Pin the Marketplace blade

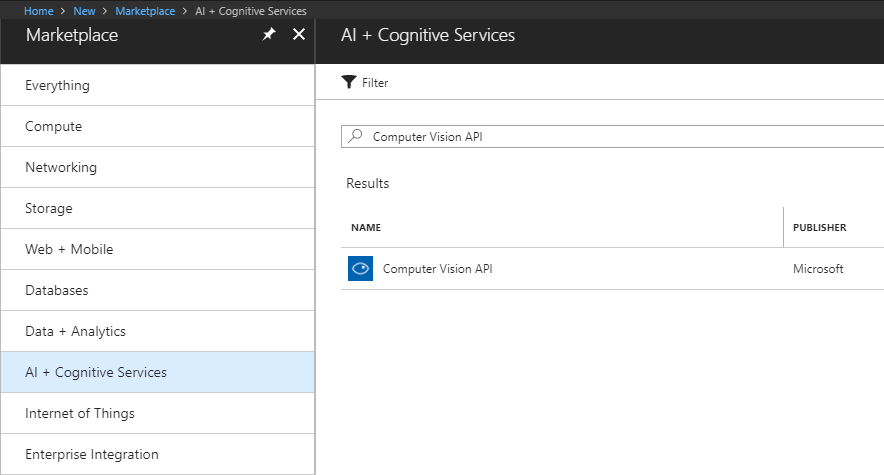tap(268, 35)
